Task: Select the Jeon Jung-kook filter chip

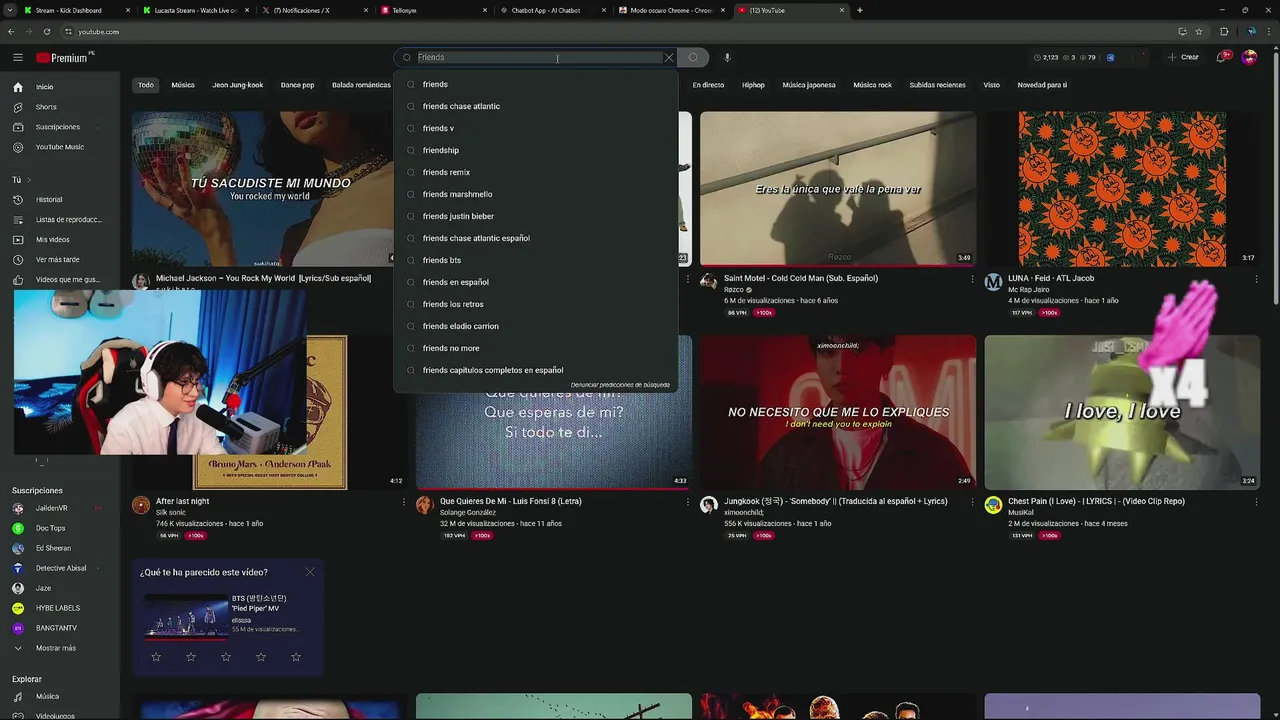Action: pyautogui.click(x=238, y=85)
